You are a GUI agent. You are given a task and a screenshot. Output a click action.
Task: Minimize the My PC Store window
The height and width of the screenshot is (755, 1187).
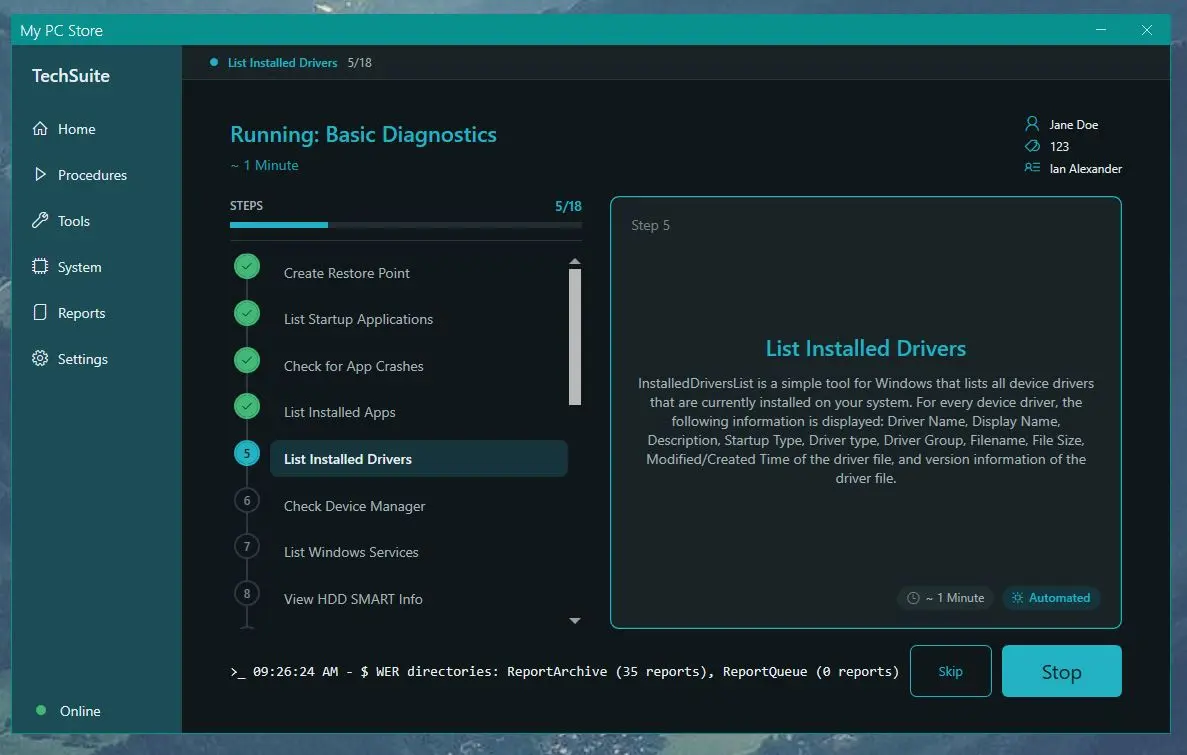click(x=1101, y=30)
